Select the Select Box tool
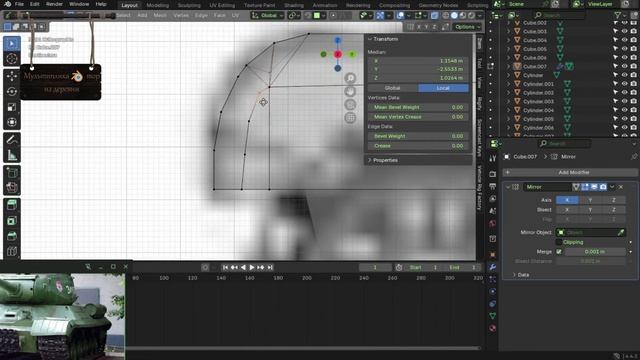Screen dimensions: 640x360 12,44
